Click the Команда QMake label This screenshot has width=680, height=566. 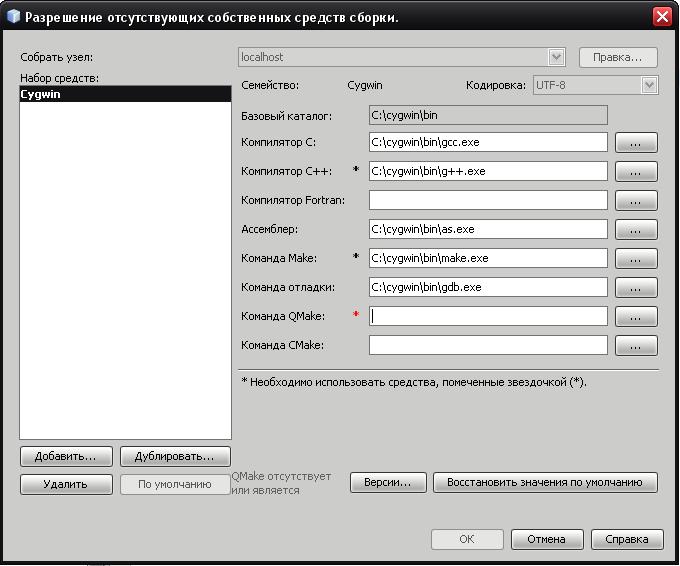283,316
